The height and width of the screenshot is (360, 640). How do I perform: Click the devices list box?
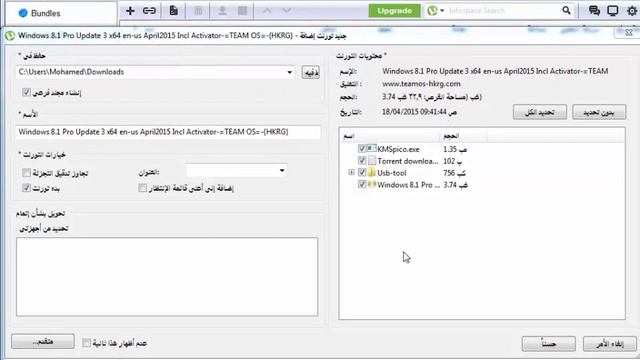pyautogui.click(x=167, y=277)
